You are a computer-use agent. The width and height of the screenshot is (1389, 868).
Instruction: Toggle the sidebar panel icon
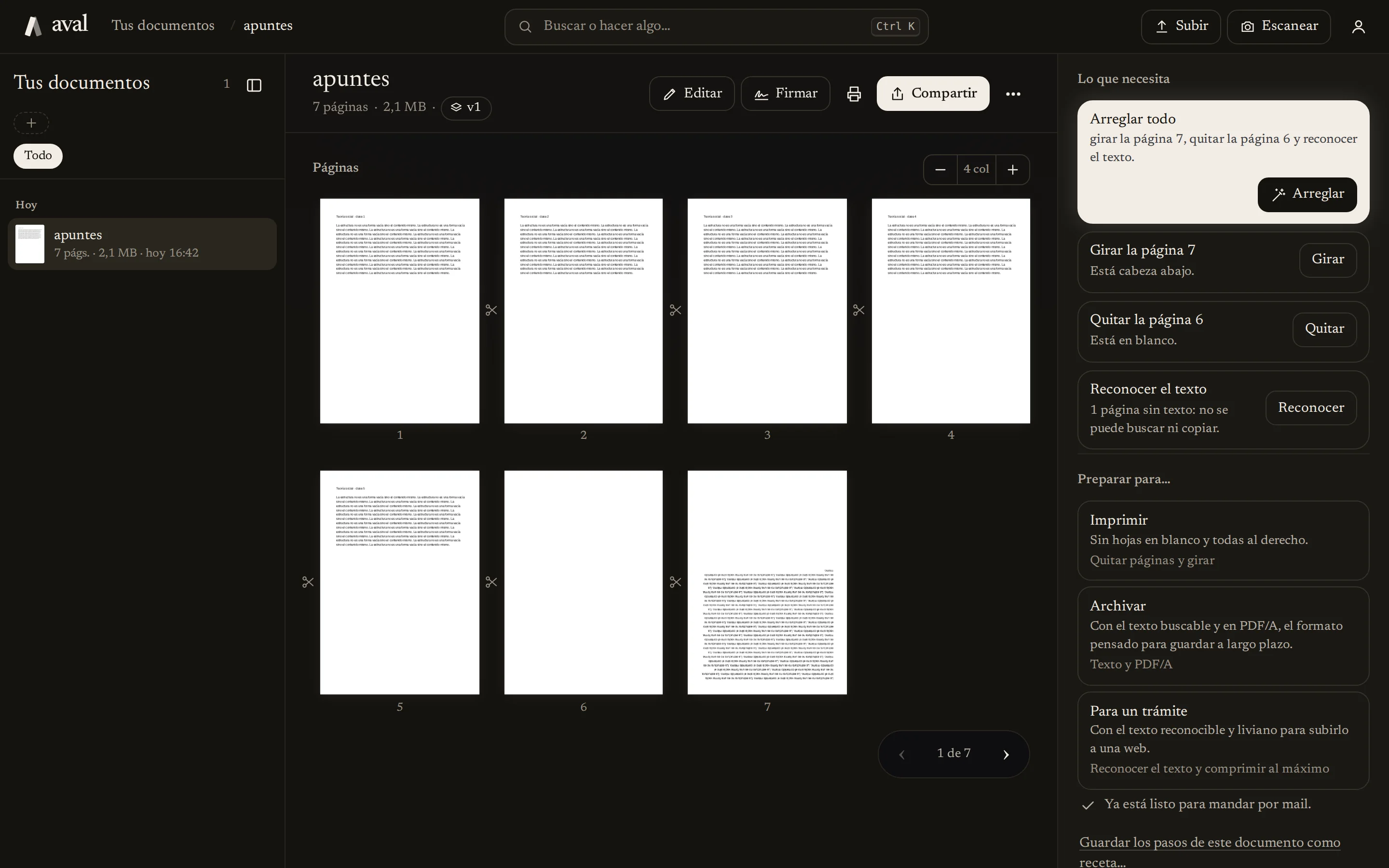pyautogui.click(x=254, y=85)
